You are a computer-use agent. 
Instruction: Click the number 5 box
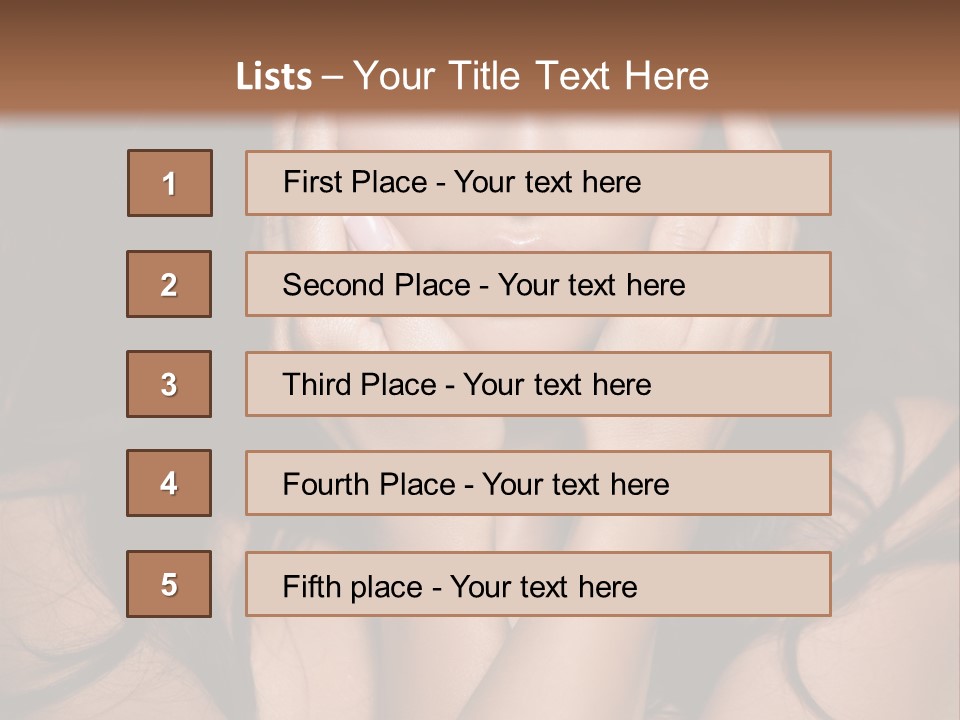click(169, 584)
